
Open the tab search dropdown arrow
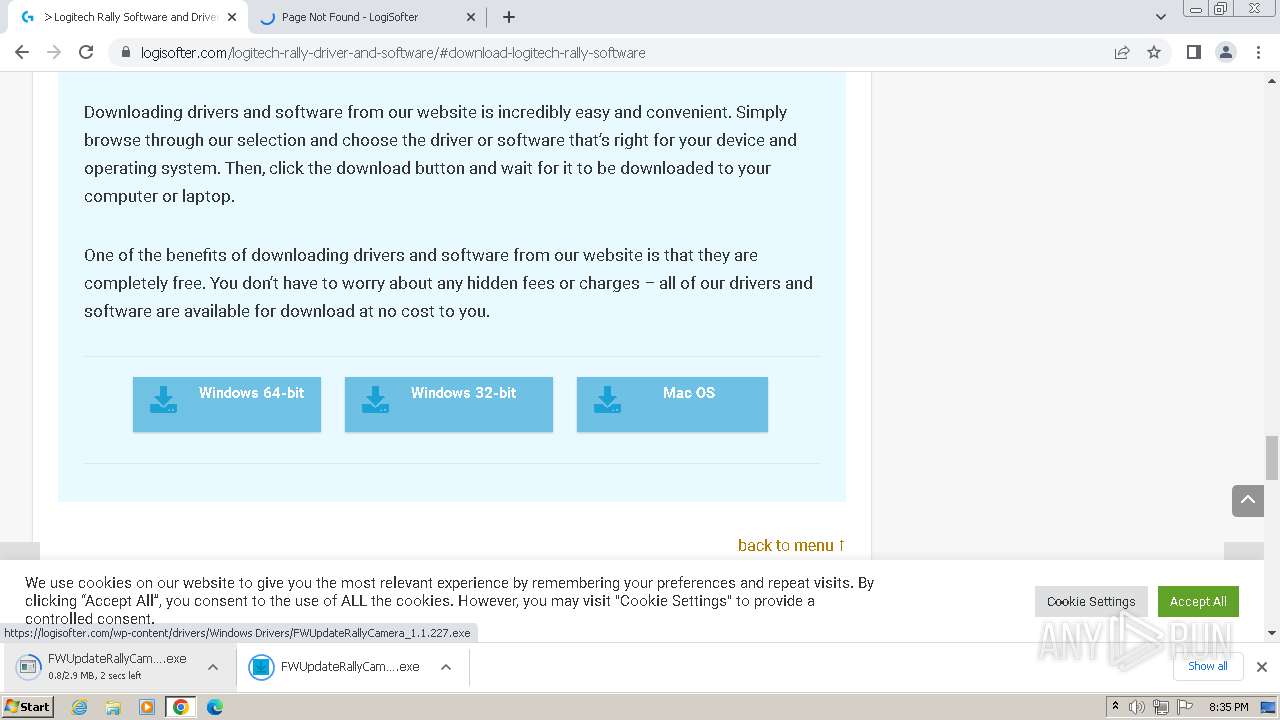1160,17
